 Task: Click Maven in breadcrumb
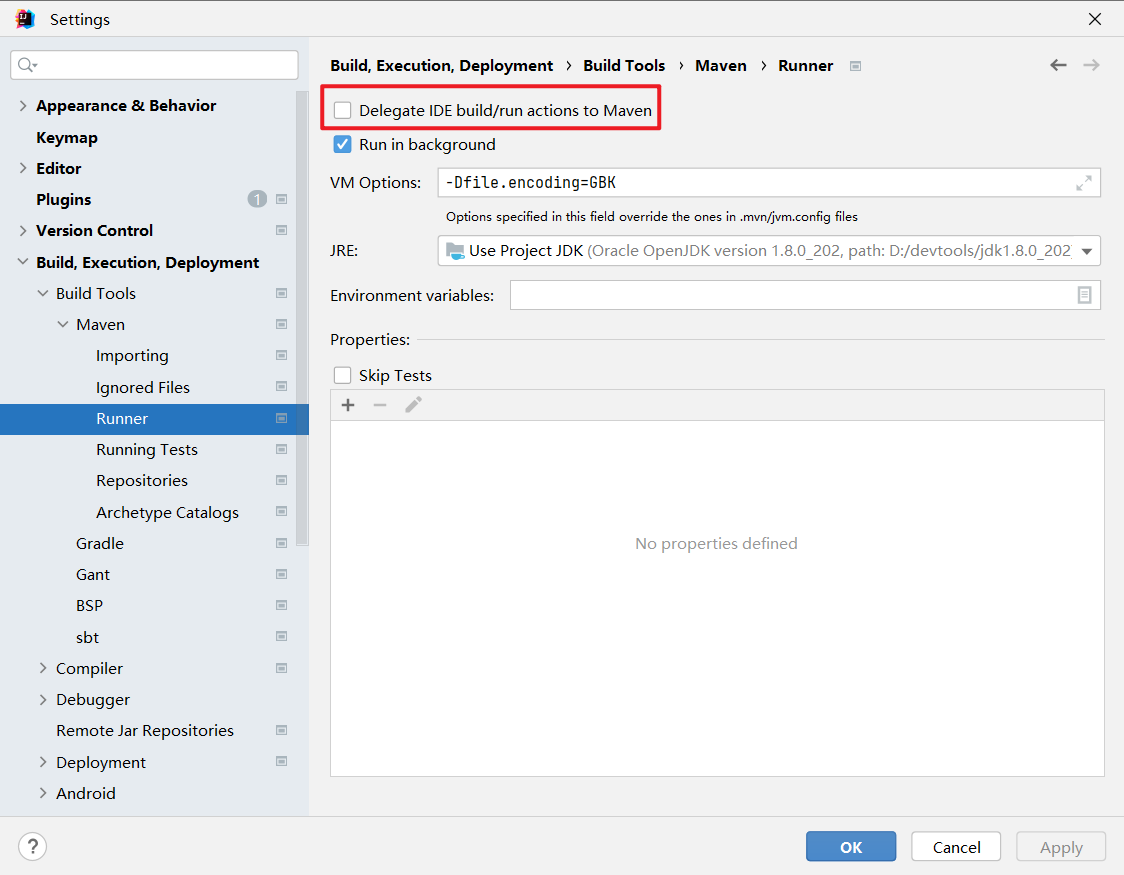[x=721, y=65]
